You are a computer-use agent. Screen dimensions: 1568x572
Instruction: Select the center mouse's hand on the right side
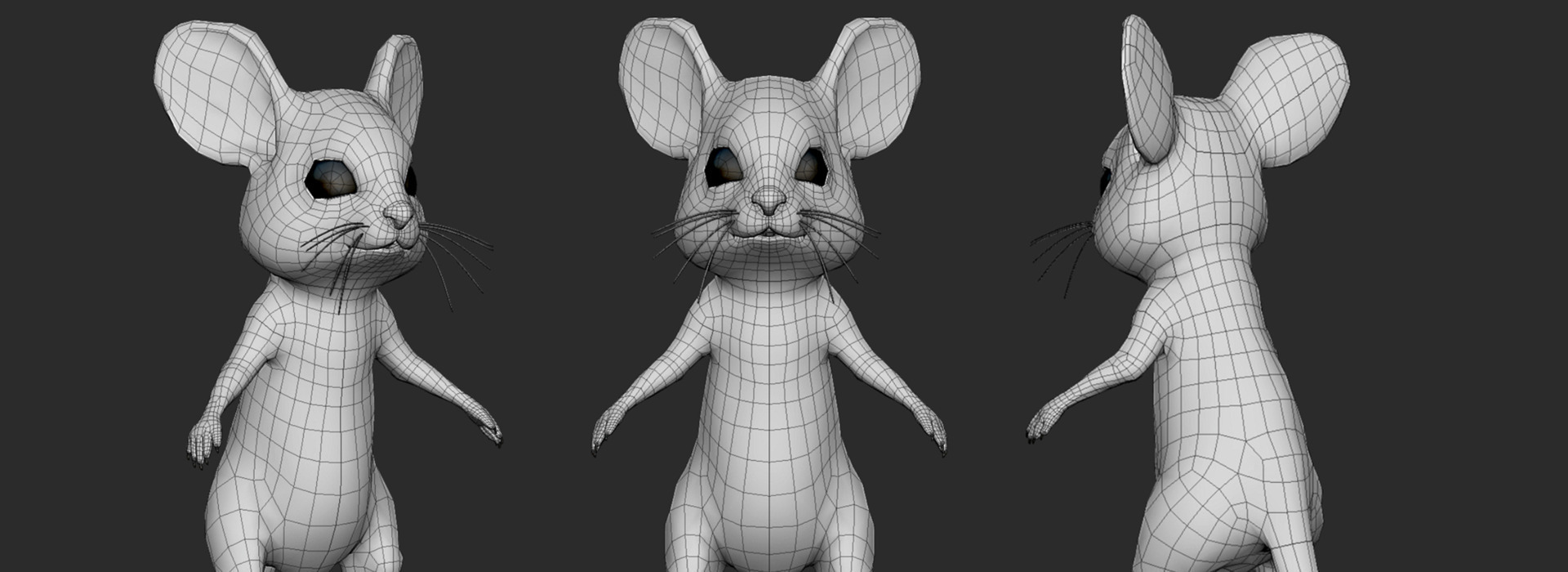click(931, 428)
